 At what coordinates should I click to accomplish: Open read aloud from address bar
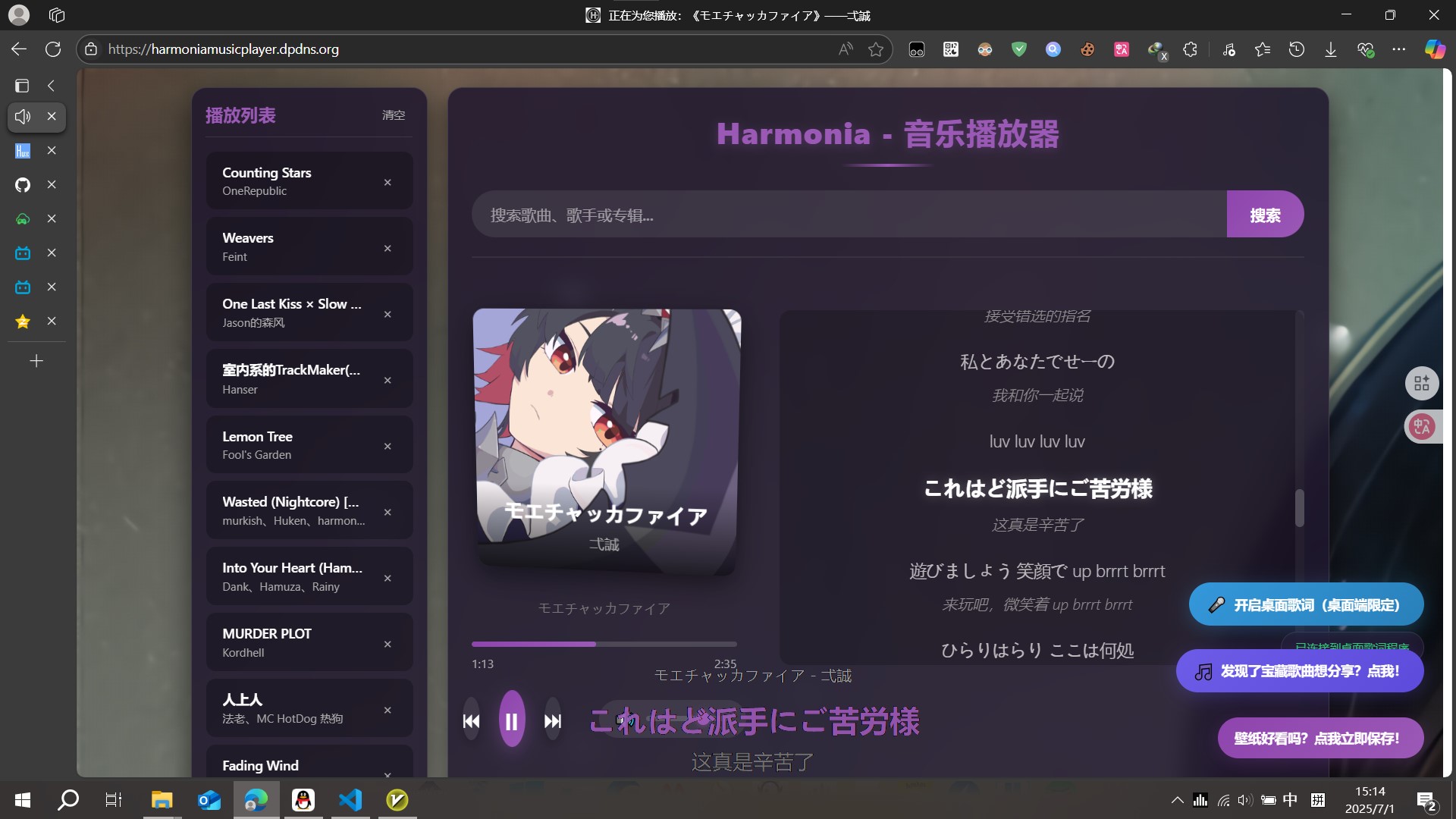[846, 49]
